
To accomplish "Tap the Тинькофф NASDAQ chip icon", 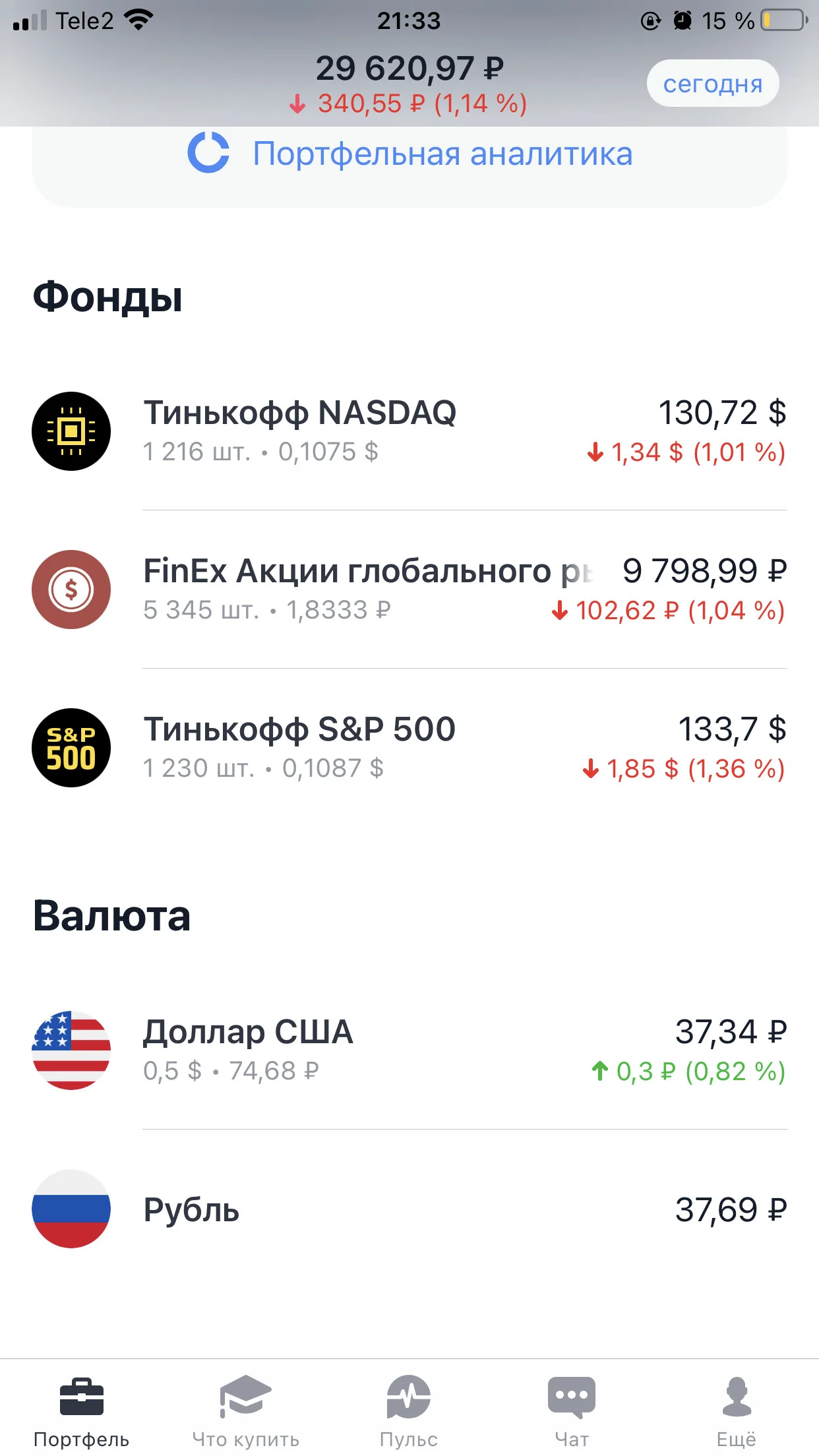I will pos(71,431).
